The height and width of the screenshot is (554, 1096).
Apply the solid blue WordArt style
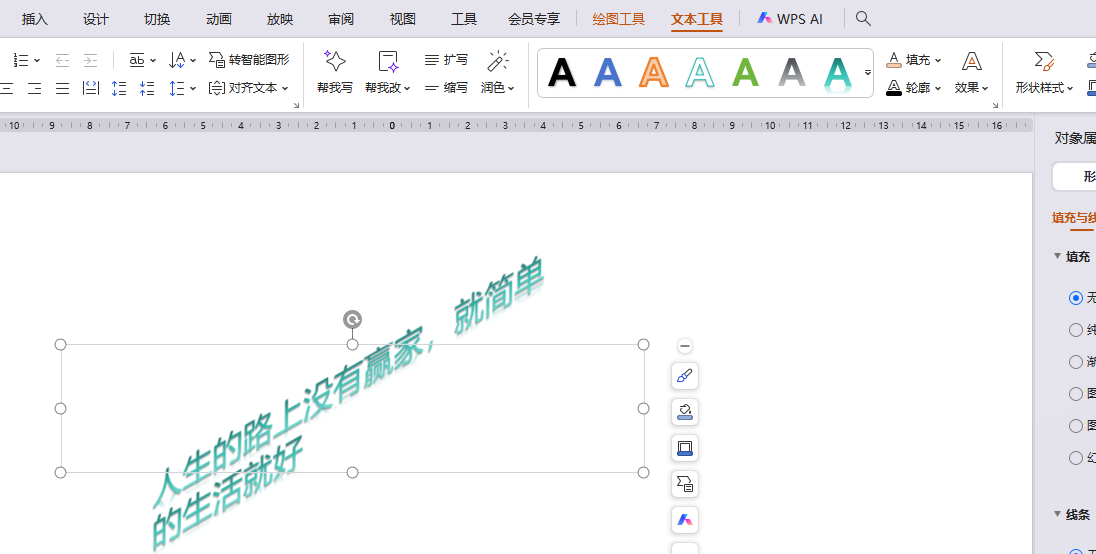pos(608,73)
